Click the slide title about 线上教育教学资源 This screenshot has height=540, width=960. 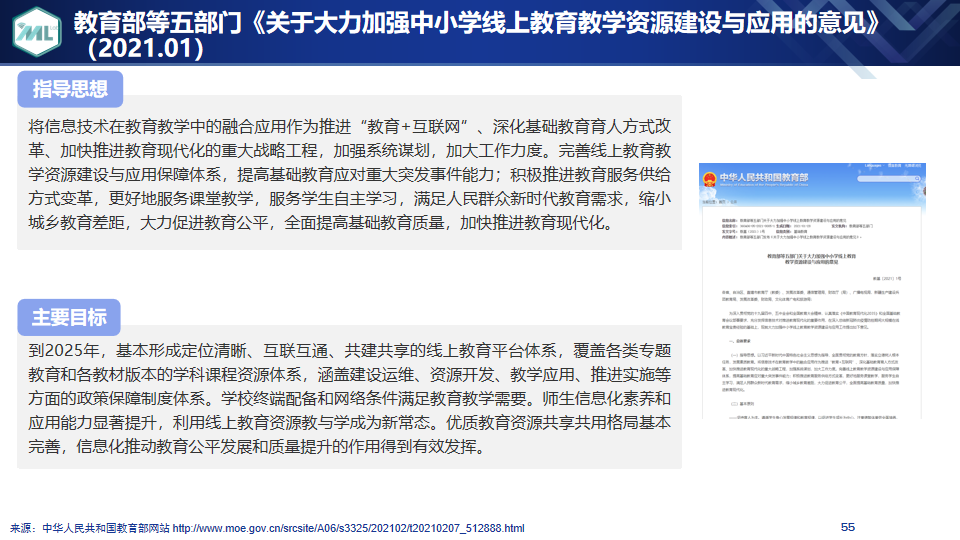tap(480, 21)
